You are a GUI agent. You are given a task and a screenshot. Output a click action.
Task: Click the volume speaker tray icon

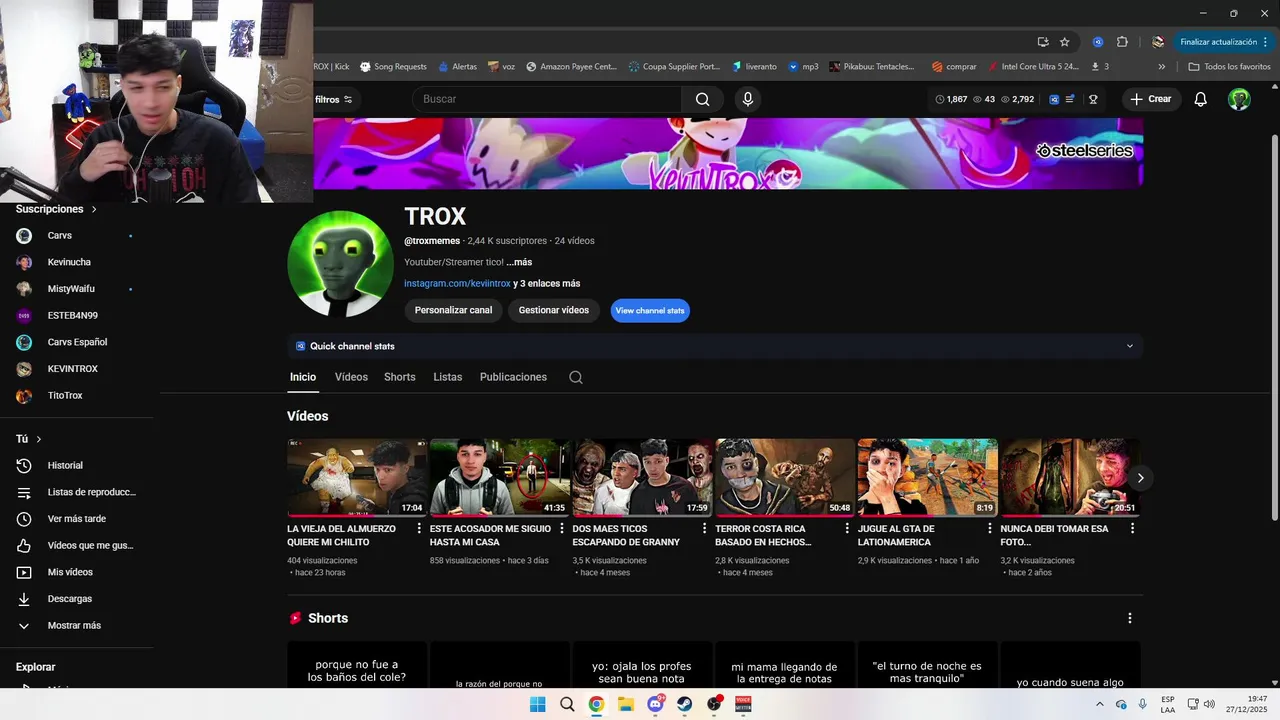[1209, 704]
